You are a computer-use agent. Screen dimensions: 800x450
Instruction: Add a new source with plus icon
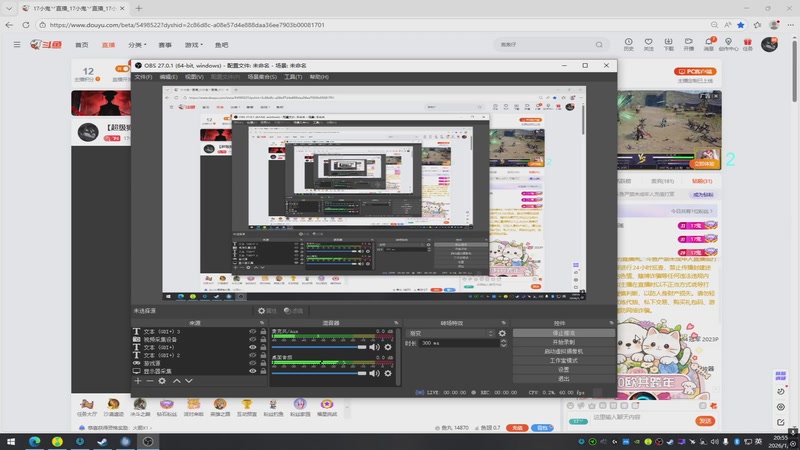point(138,381)
